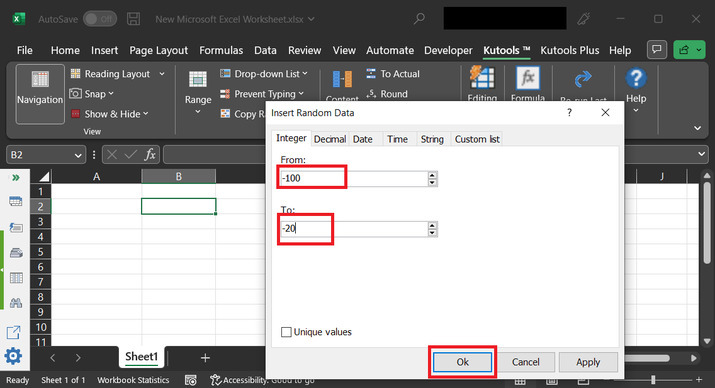Image resolution: width=715 pixels, height=388 pixels.
Task: Select the Sheet1 tab
Action: pyautogui.click(x=141, y=357)
